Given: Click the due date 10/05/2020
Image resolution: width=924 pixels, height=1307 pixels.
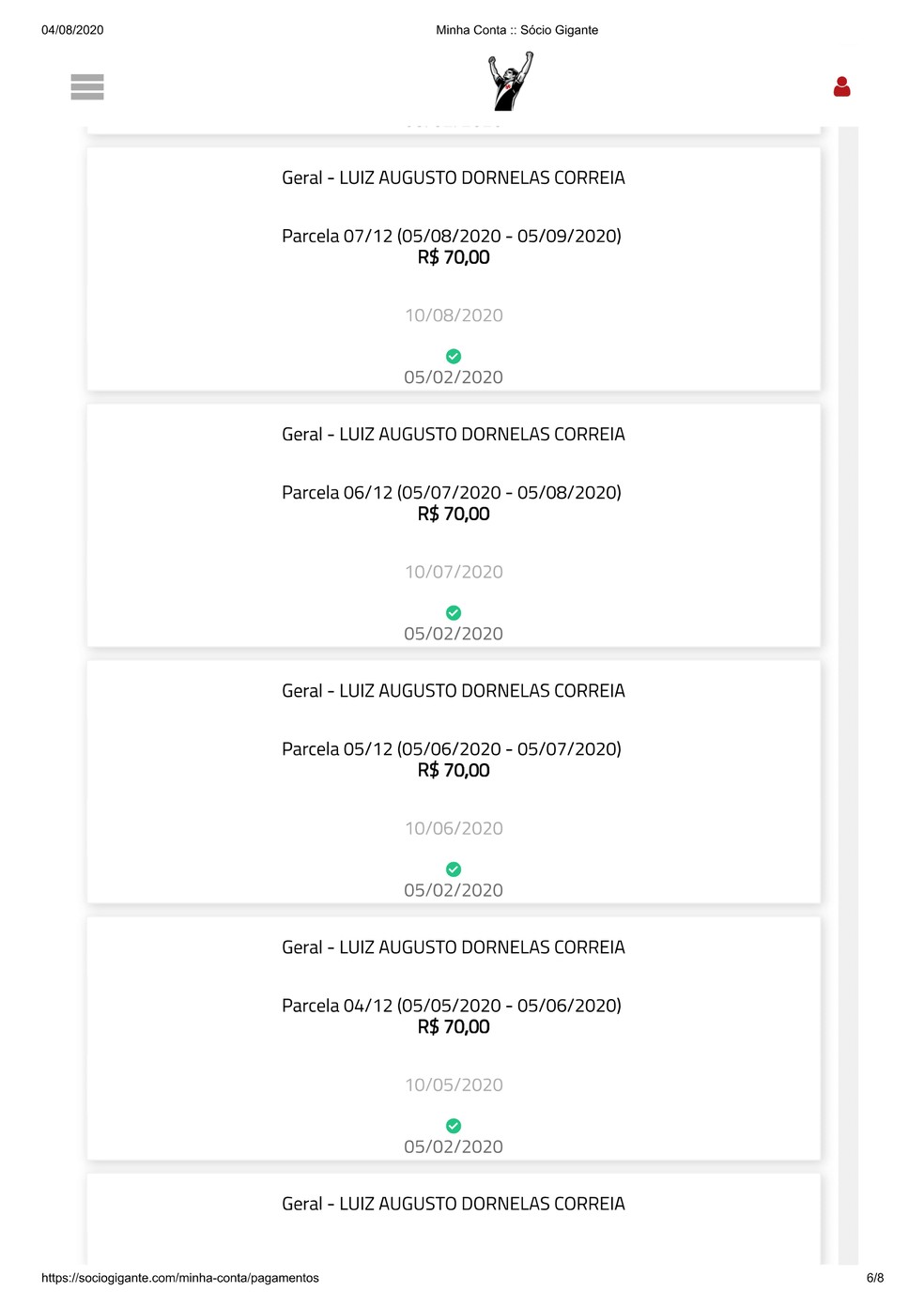Looking at the screenshot, I should (454, 1084).
